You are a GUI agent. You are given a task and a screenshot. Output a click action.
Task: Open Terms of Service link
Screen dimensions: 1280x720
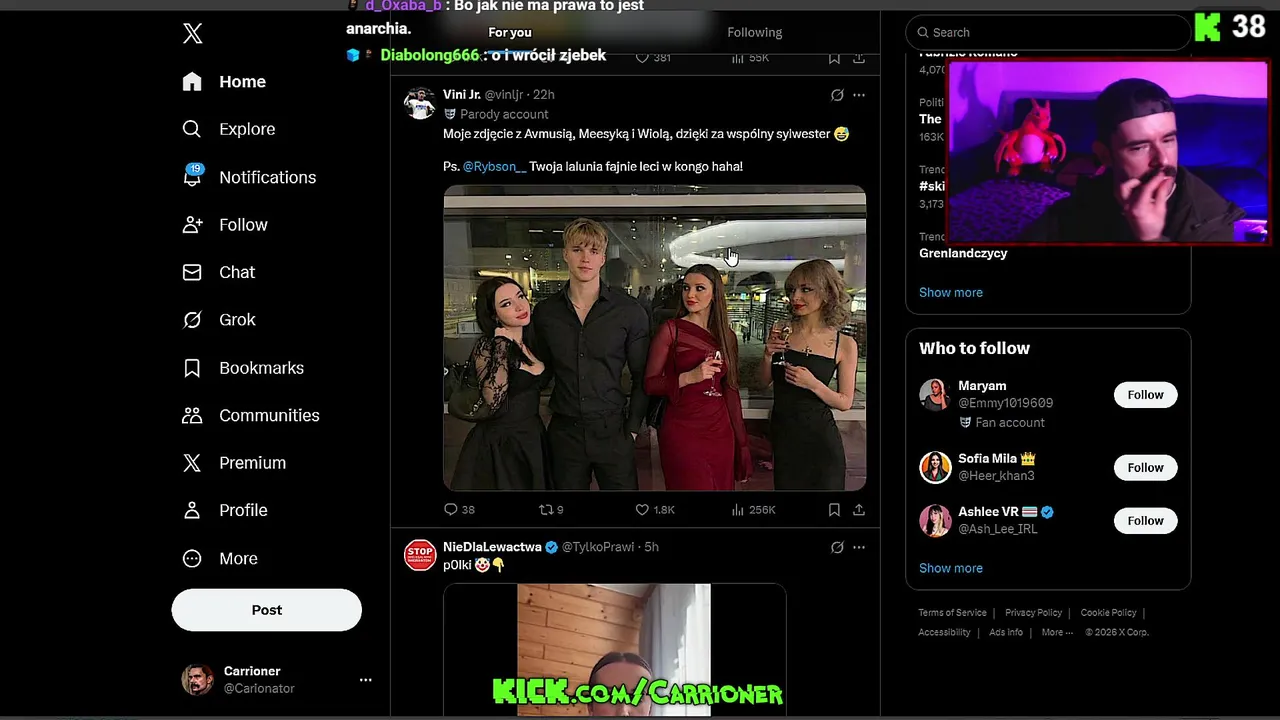pos(952,613)
